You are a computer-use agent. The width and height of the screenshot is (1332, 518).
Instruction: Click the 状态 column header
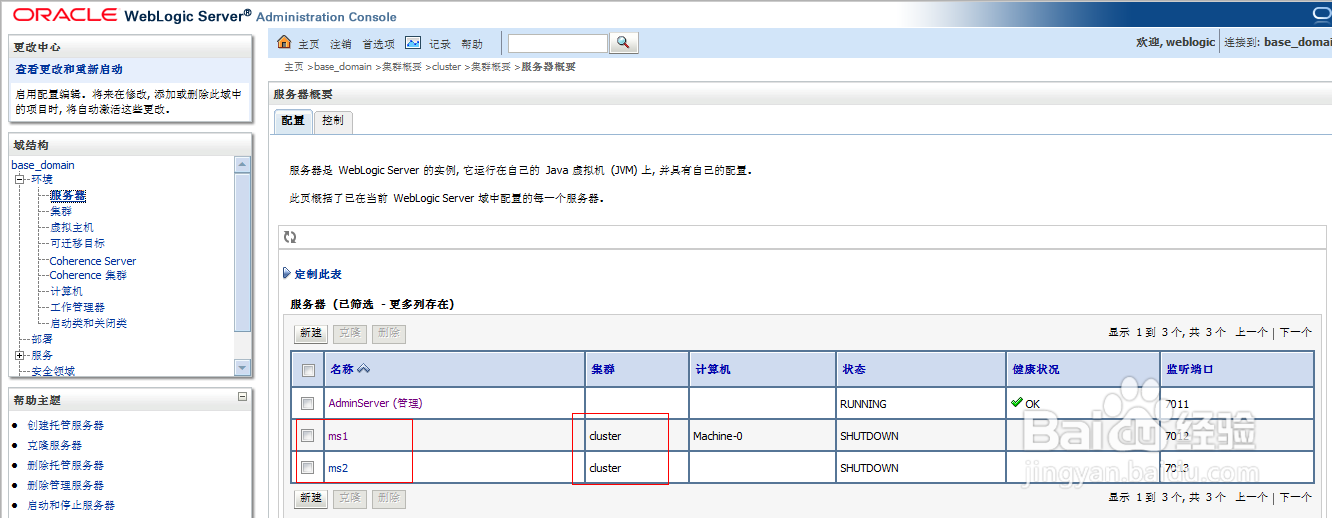[x=852, y=369]
